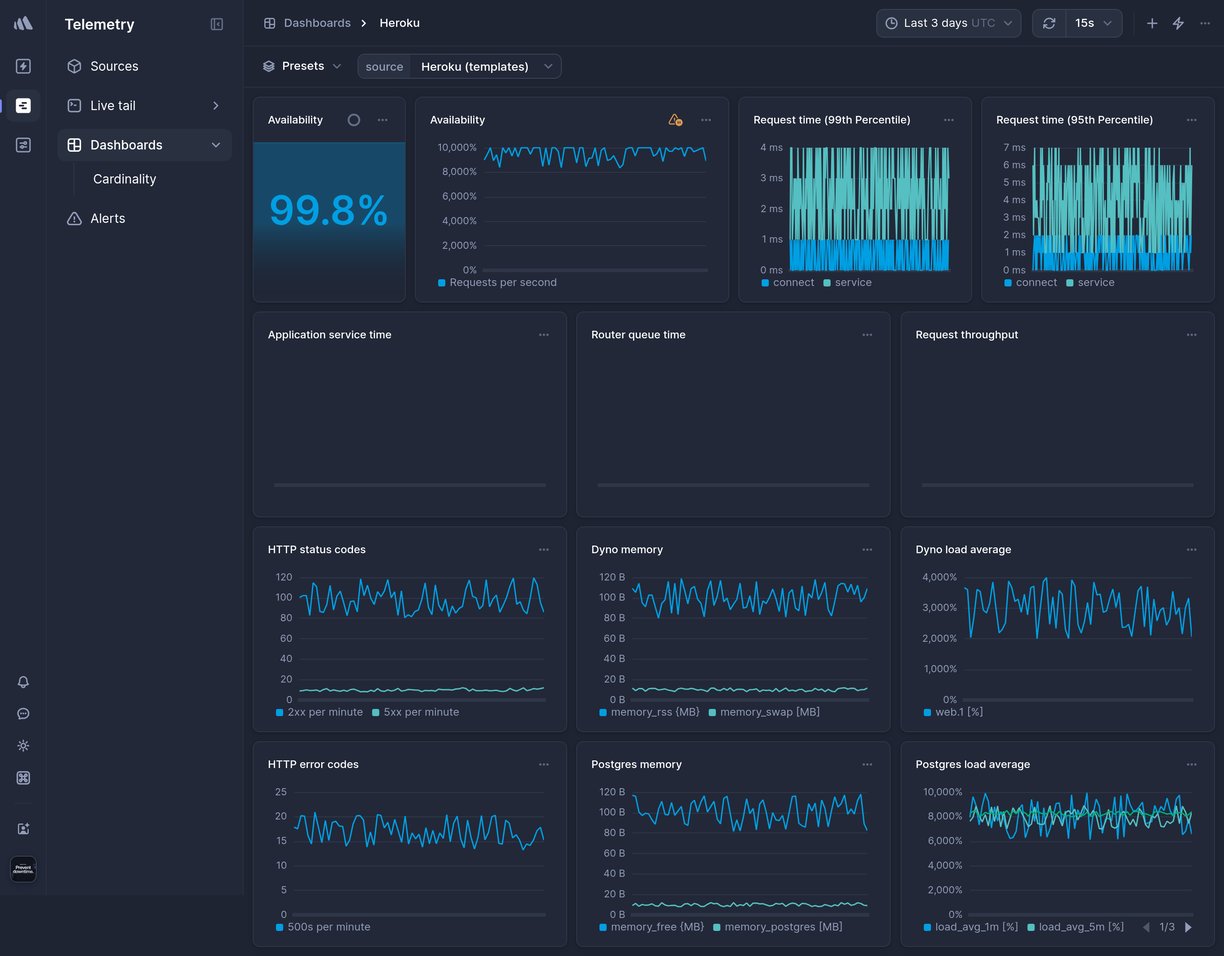Screen dimensions: 1224x956
Task: Click the refresh icon in the top bar
Action: pyautogui.click(x=1049, y=23)
